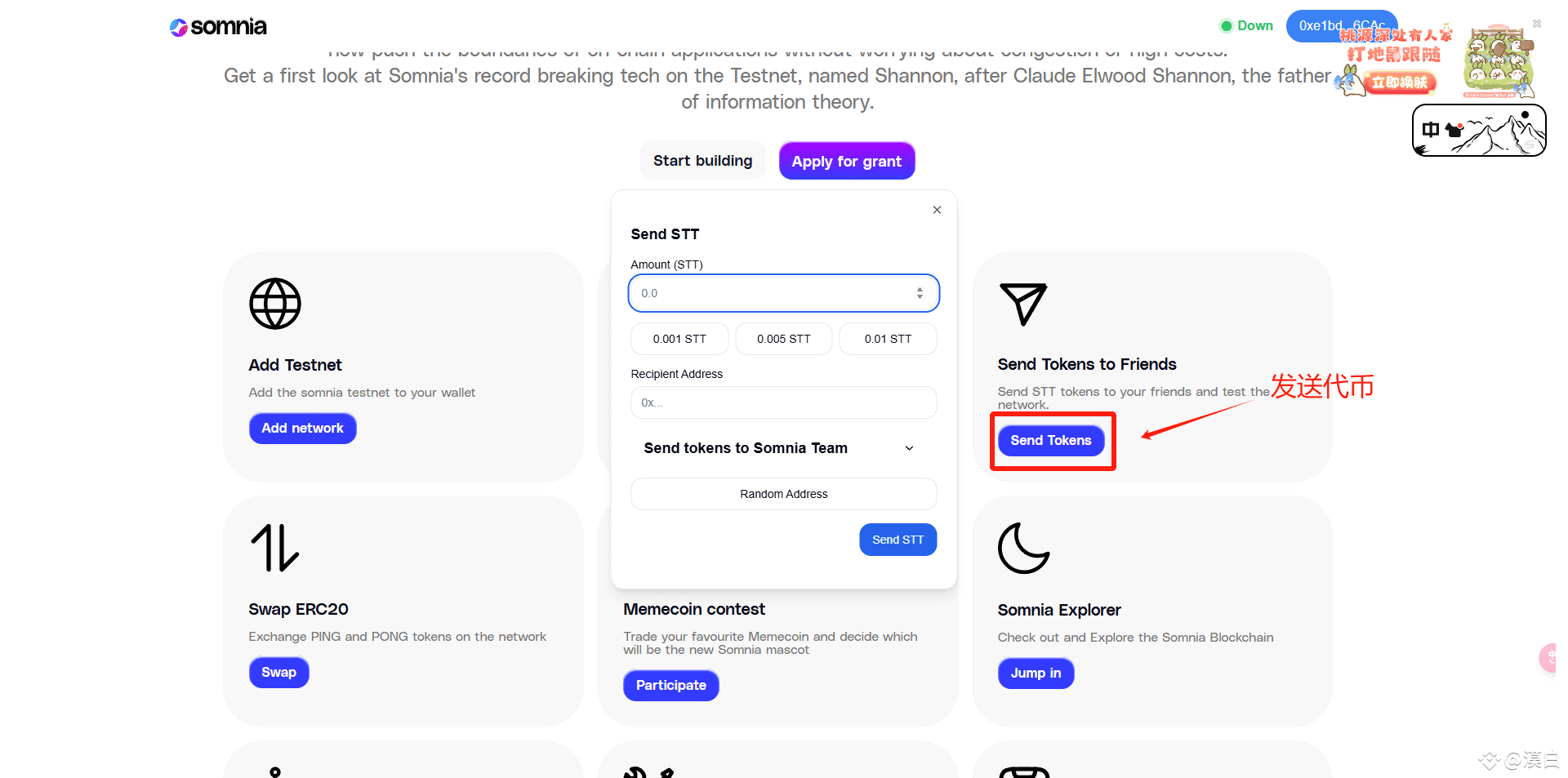Click the blue Send STT button

[898, 540]
